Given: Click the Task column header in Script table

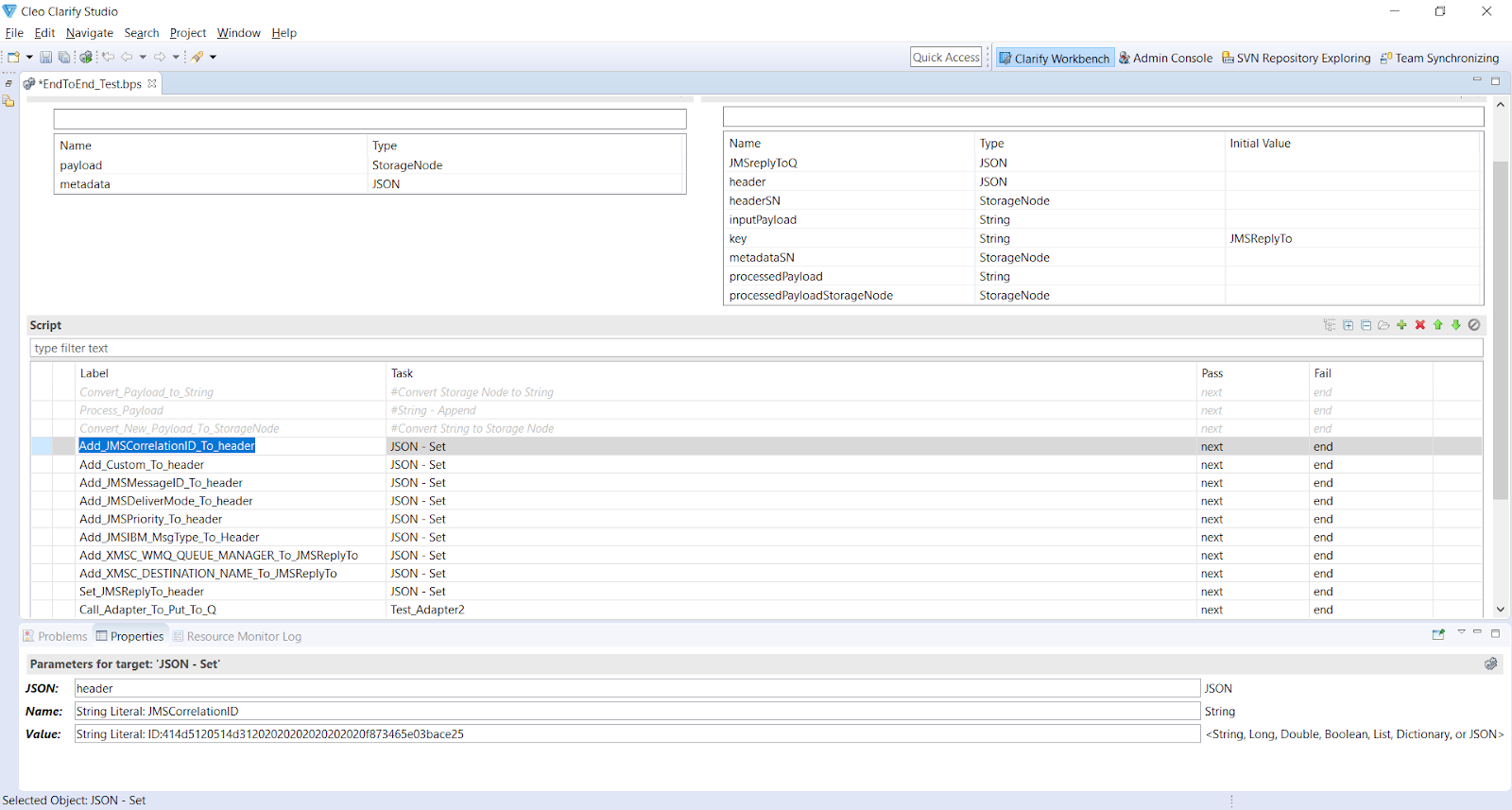Looking at the screenshot, I should tap(792, 373).
